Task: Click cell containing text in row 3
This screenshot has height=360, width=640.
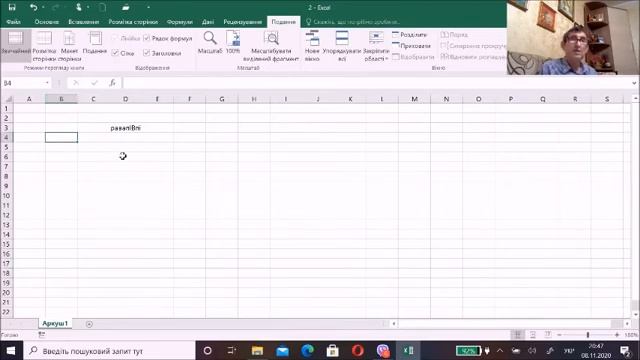Action: 125,128
